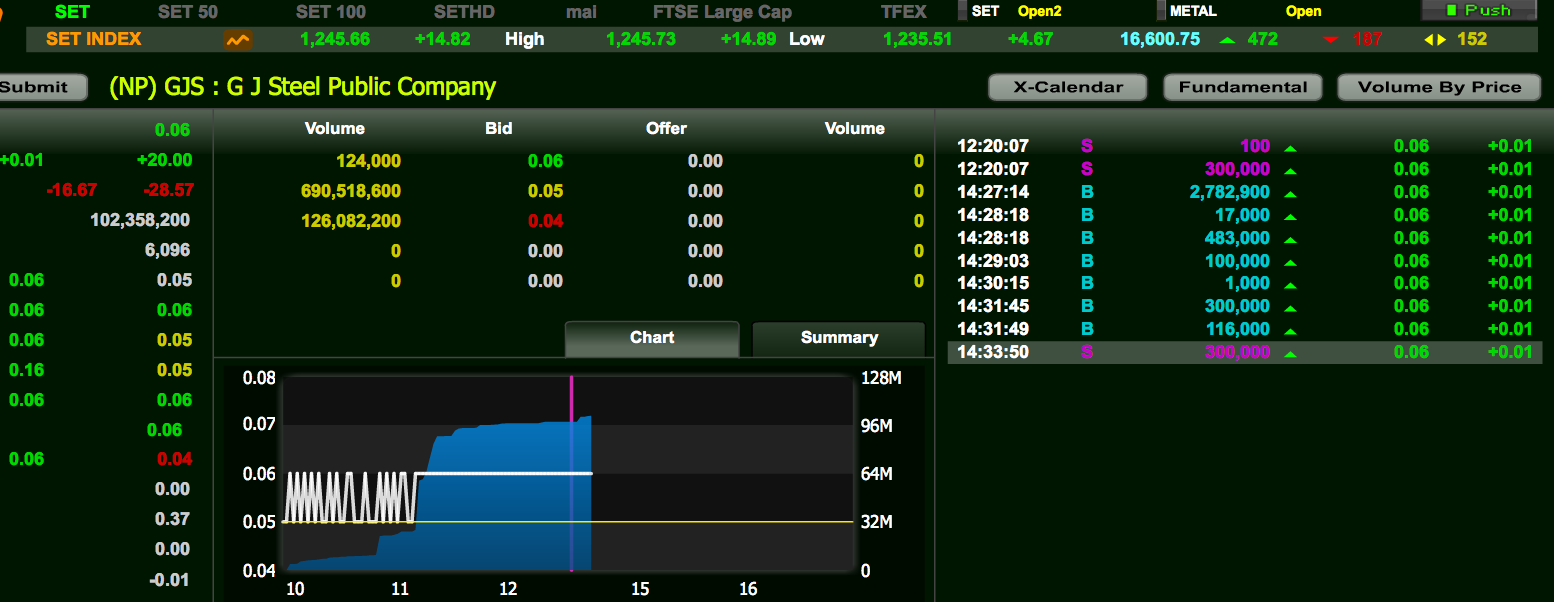Screen dimensions: 1554x602
Task: Click the trade volume 116,000
Action: tap(1240, 329)
